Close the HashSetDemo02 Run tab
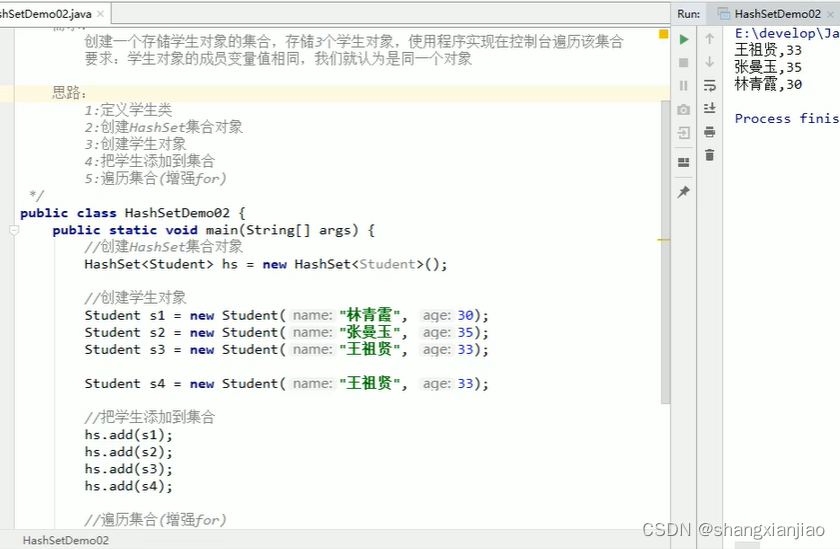 831,14
